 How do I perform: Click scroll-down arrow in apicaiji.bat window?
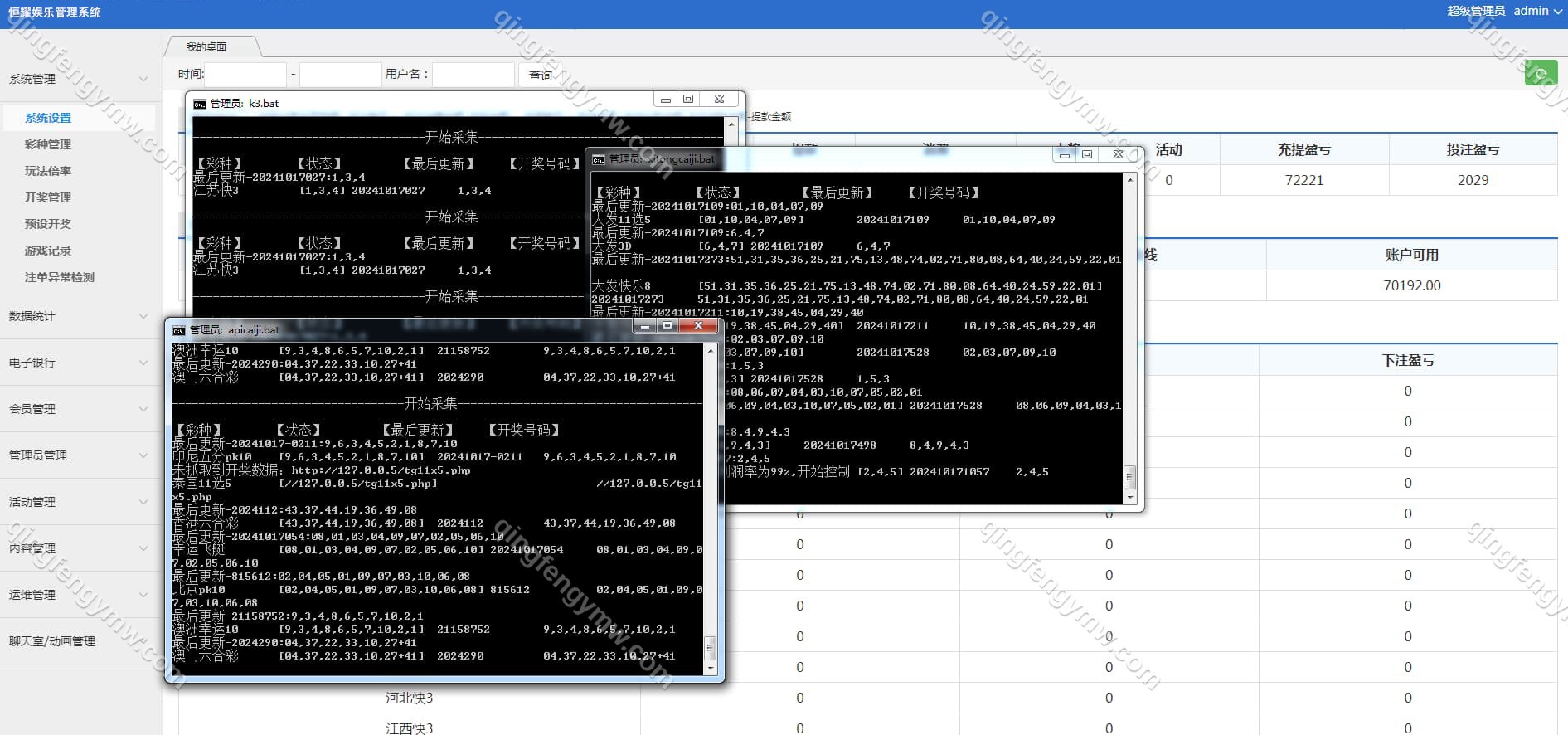point(710,668)
